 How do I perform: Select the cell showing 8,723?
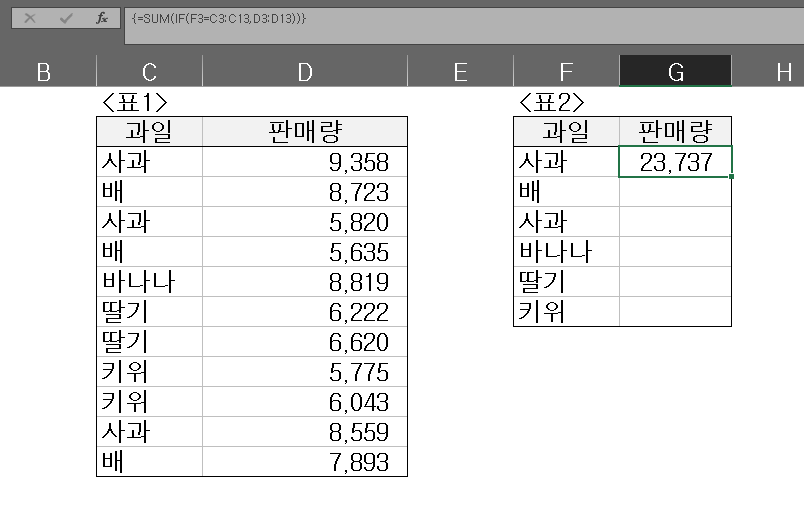click(305, 192)
